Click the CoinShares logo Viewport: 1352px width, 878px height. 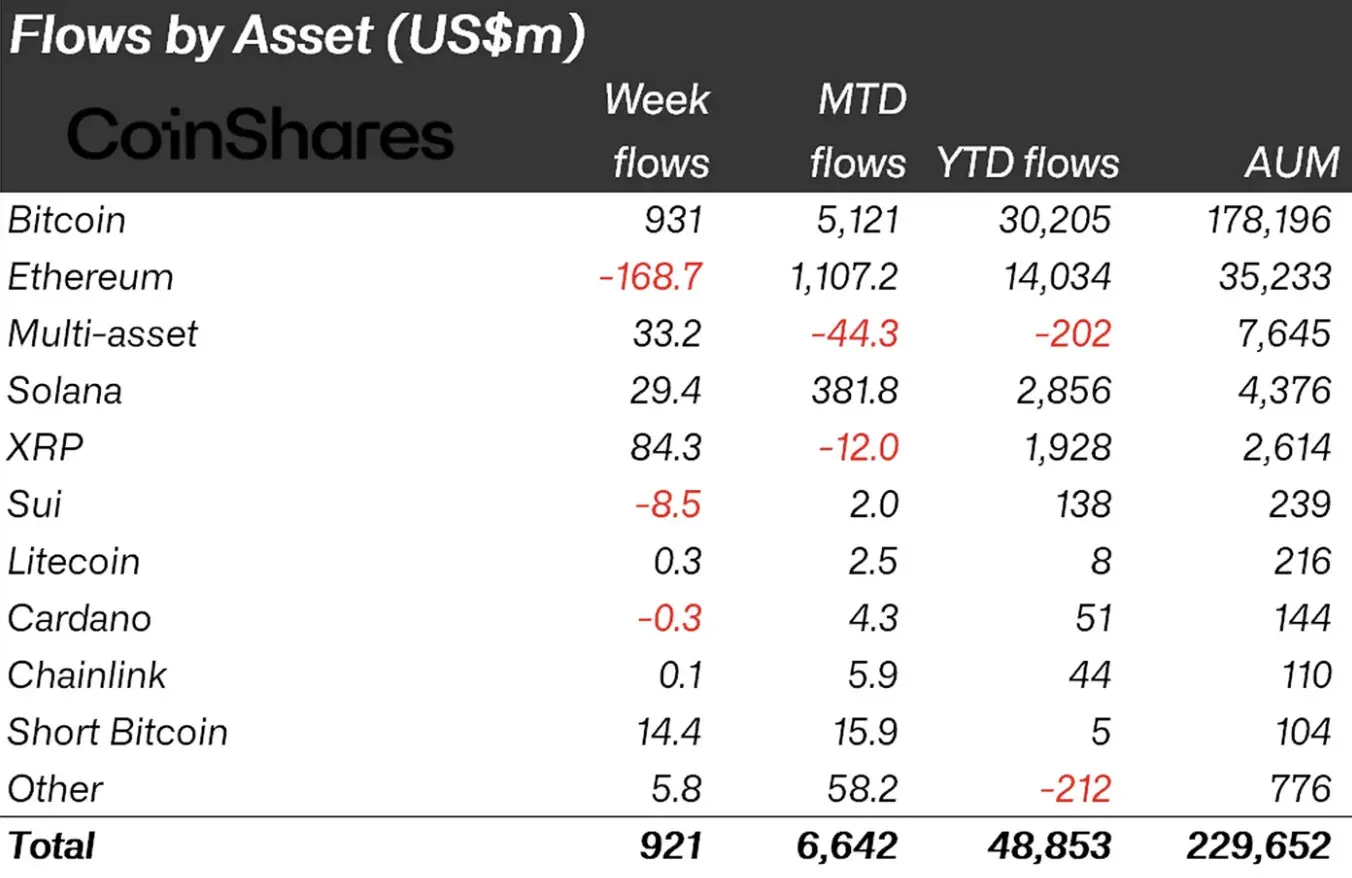260,135
